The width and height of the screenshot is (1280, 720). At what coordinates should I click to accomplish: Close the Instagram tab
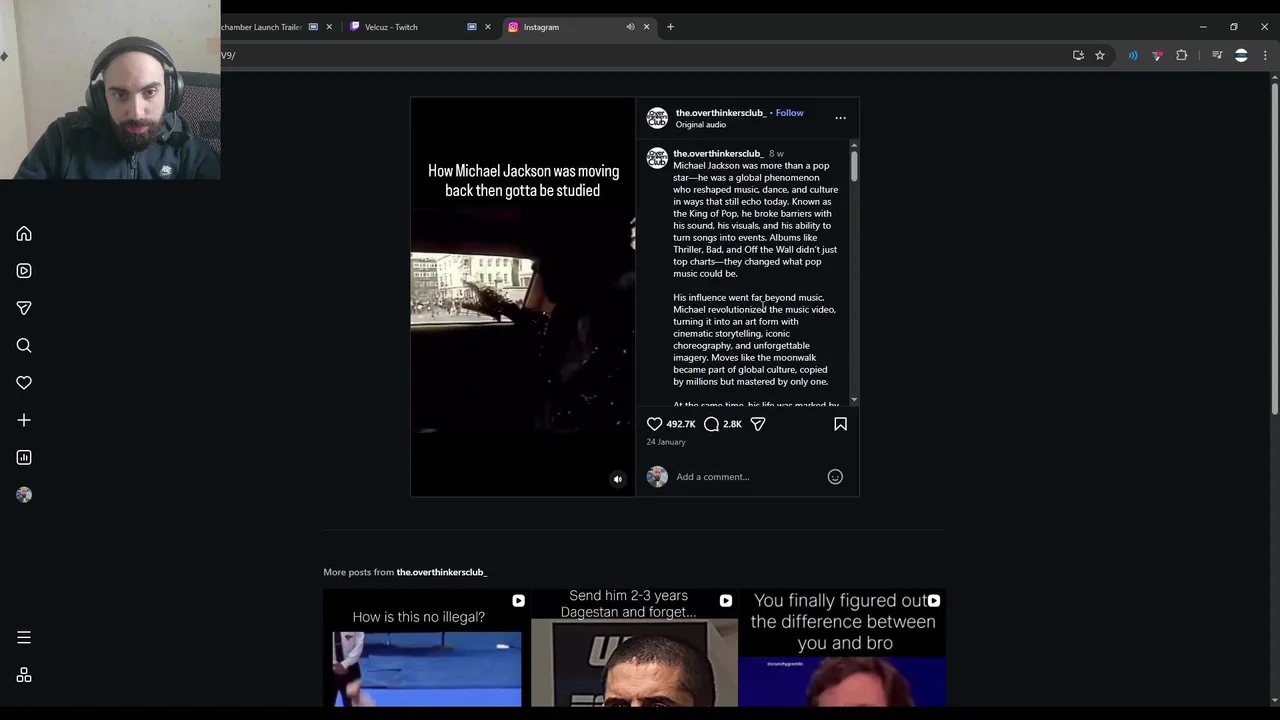(x=646, y=27)
